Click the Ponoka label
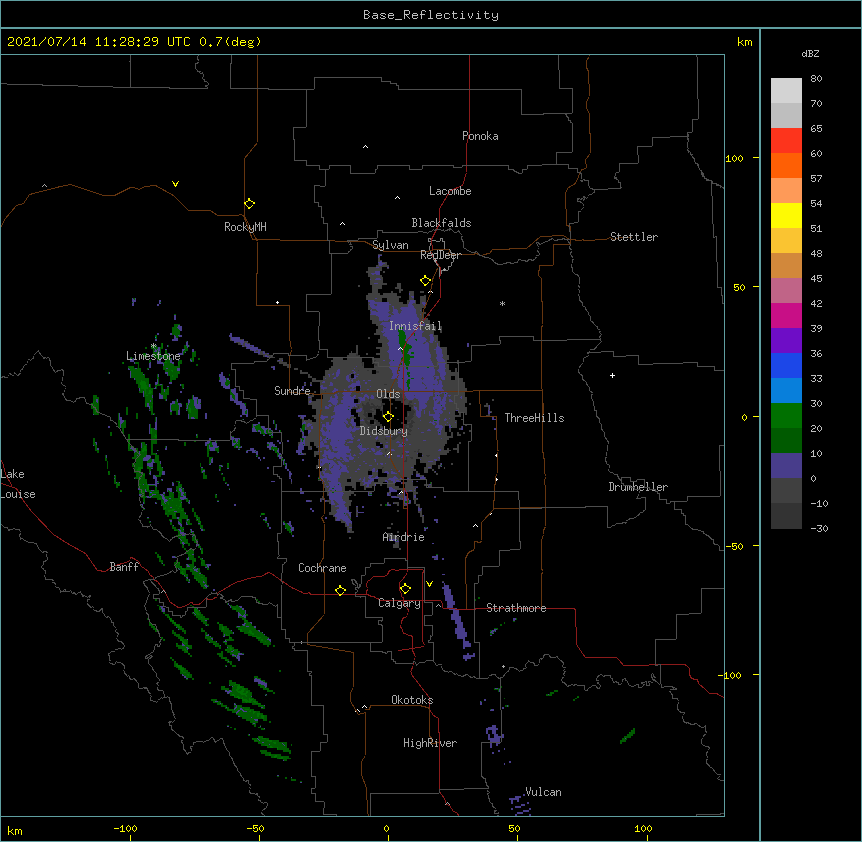This screenshot has height=842, width=862. 480,136
